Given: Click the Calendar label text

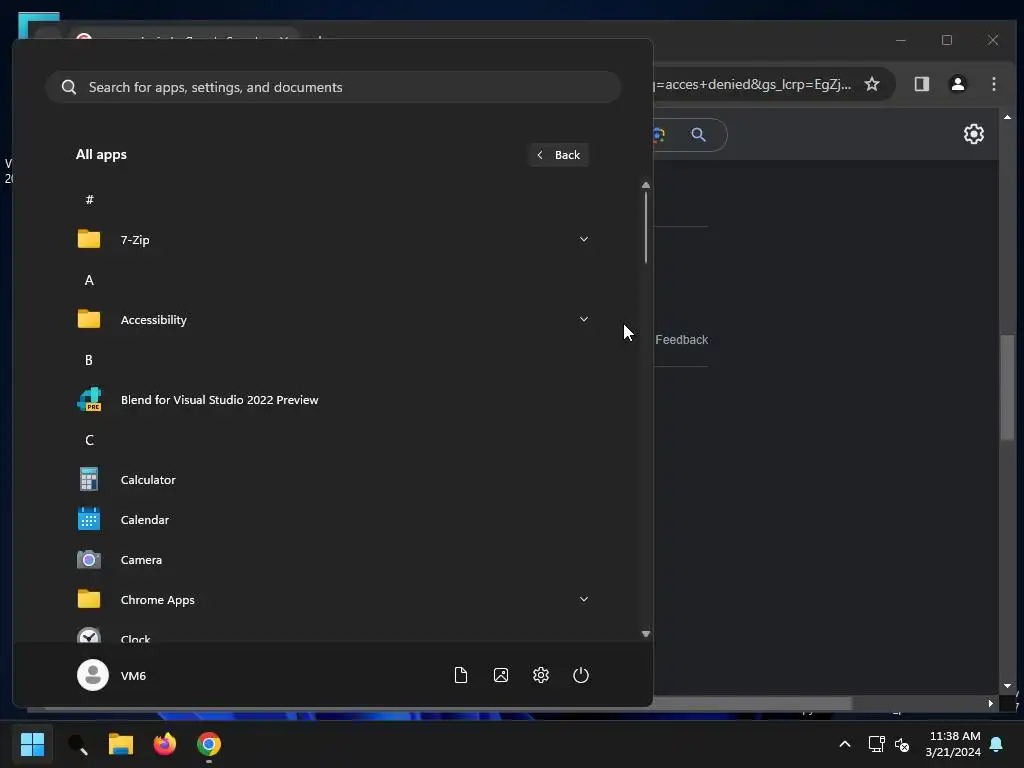Looking at the screenshot, I should coord(145,520).
